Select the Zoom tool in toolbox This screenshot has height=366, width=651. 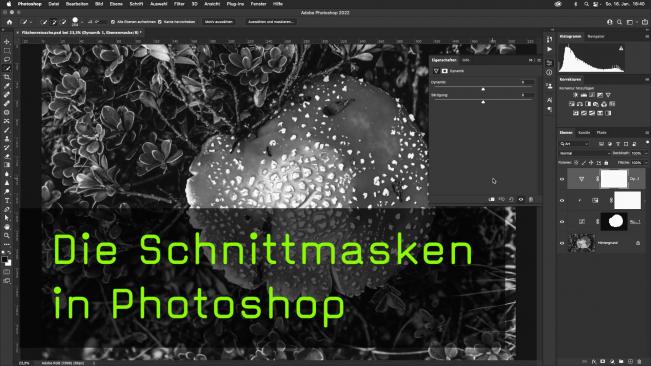[7, 235]
